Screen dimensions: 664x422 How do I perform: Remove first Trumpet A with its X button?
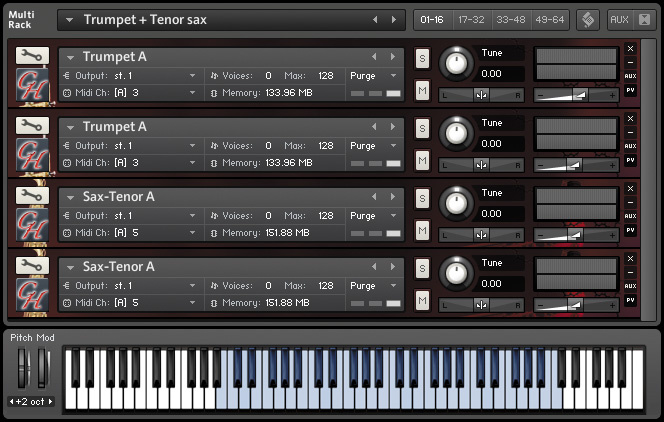630,48
